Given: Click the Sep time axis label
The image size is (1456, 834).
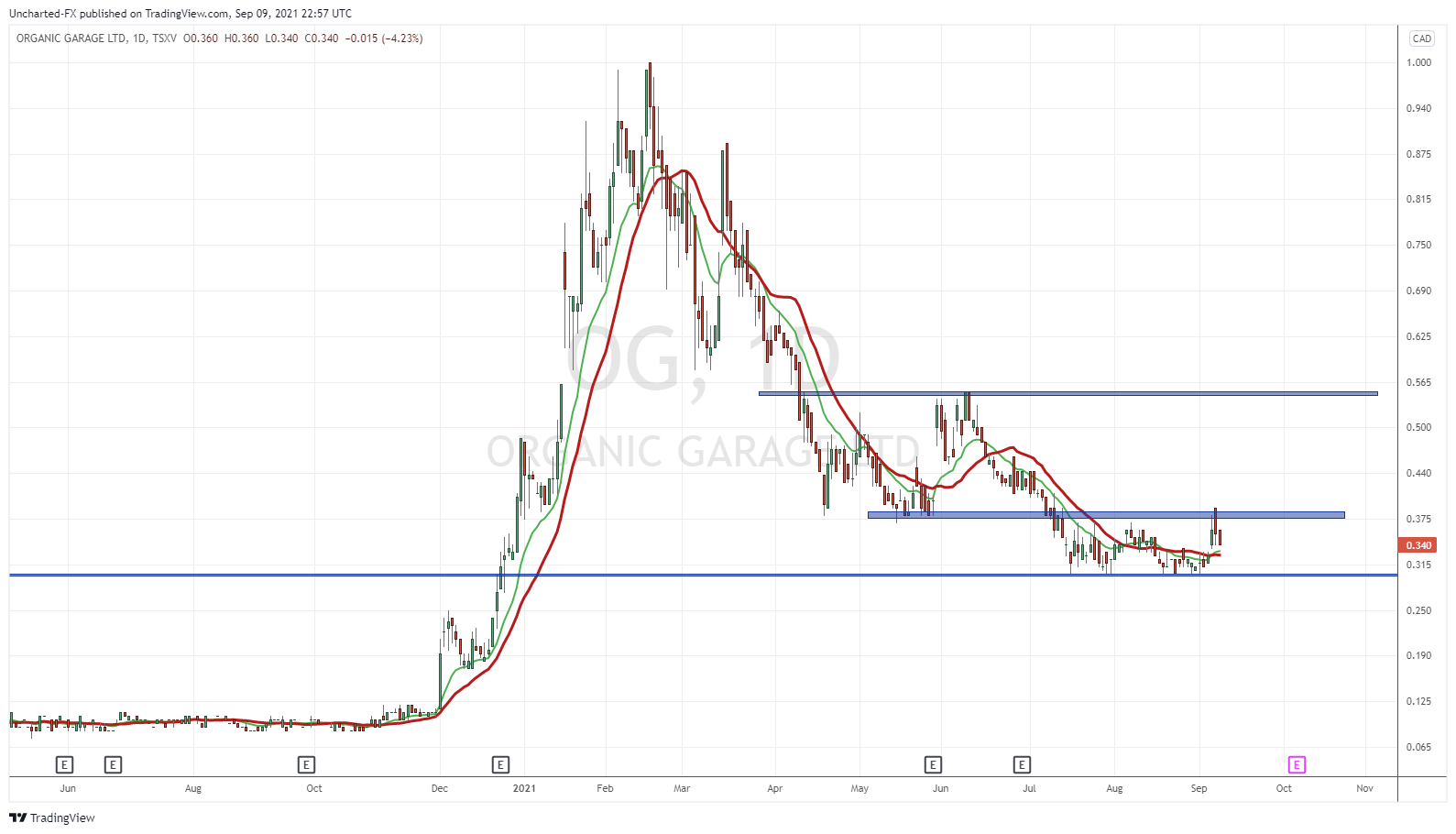Looking at the screenshot, I should [1199, 788].
